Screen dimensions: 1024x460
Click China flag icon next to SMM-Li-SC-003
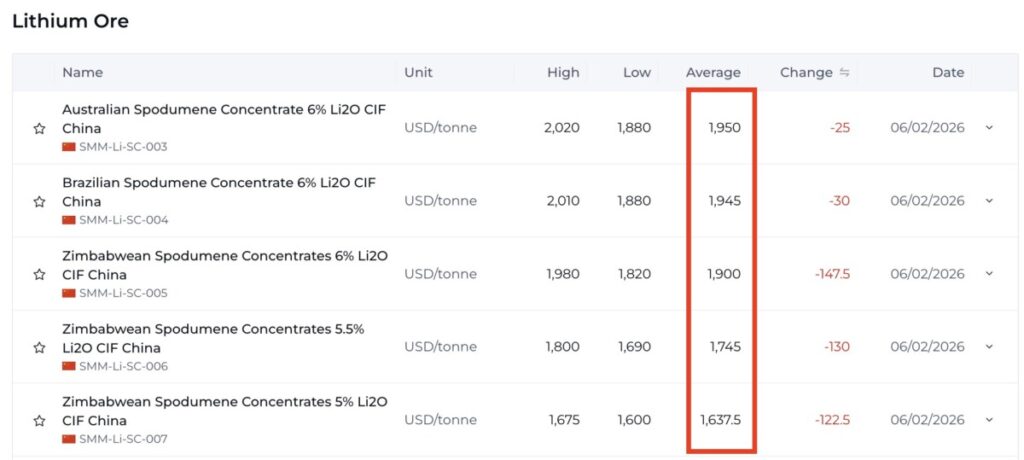coord(69,147)
